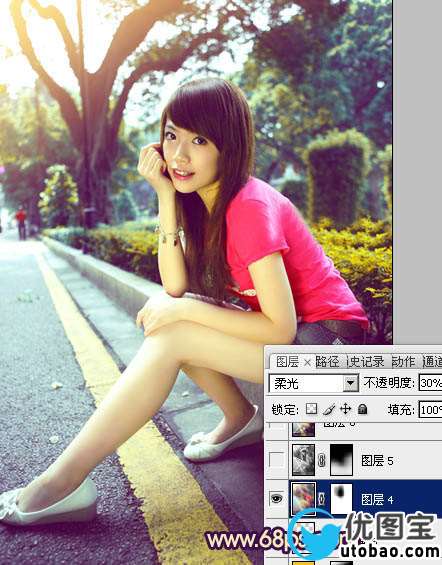Switch to the 路径 tab
The width and height of the screenshot is (442, 565).
point(327,362)
